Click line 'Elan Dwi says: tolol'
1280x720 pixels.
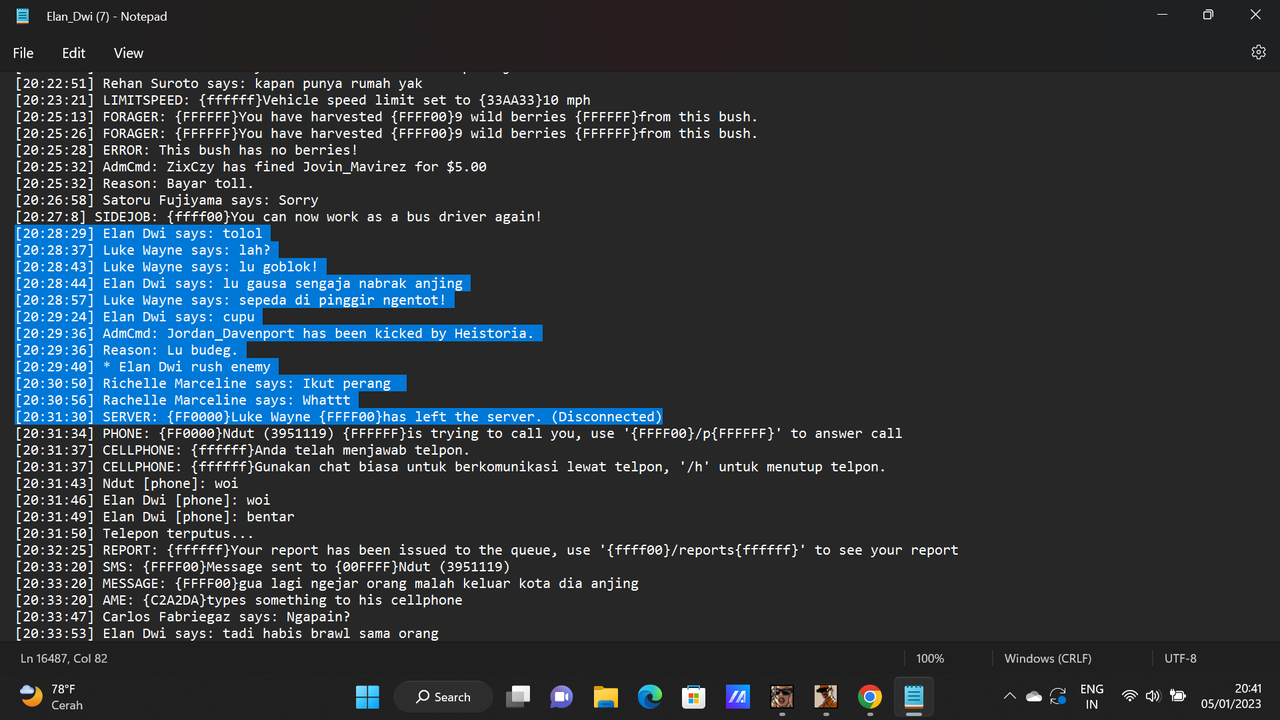tap(139, 233)
